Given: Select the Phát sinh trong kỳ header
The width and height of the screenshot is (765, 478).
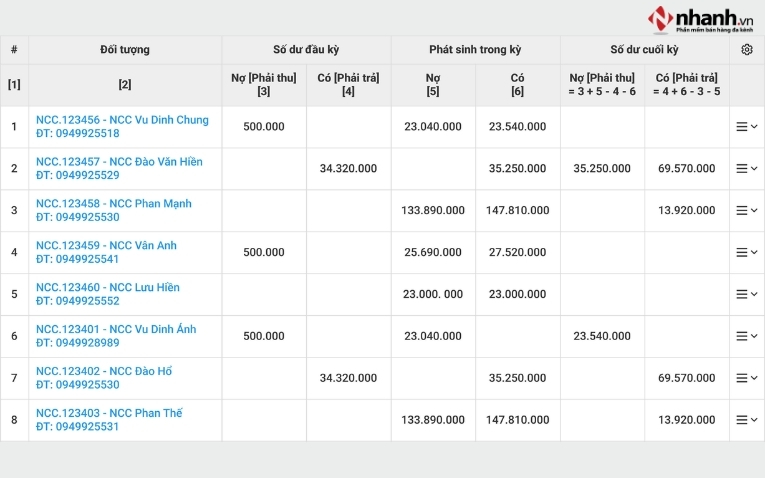Looking at the screenshot, I should tap(475, 50).
